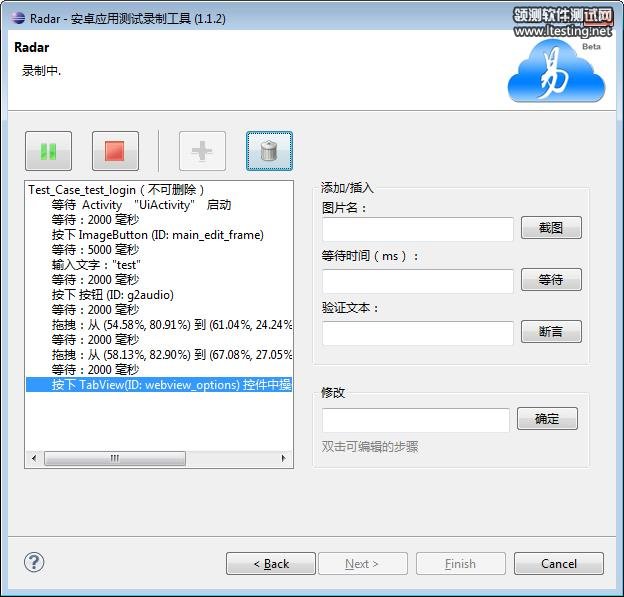
Task: Click the Back button
Action: click(270, 564)
